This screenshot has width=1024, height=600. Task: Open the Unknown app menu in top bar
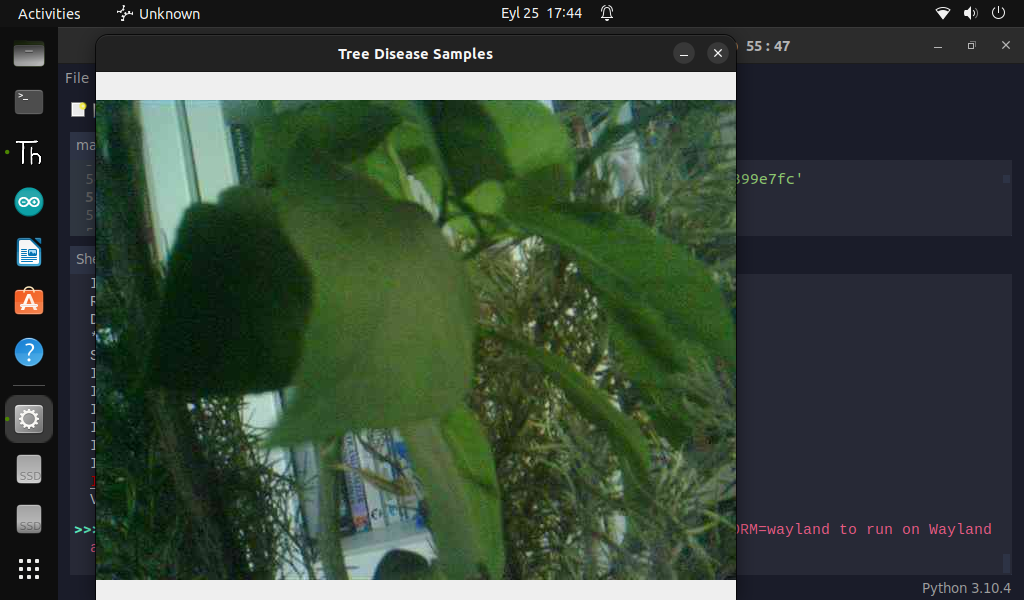click(x=158, y=14)
